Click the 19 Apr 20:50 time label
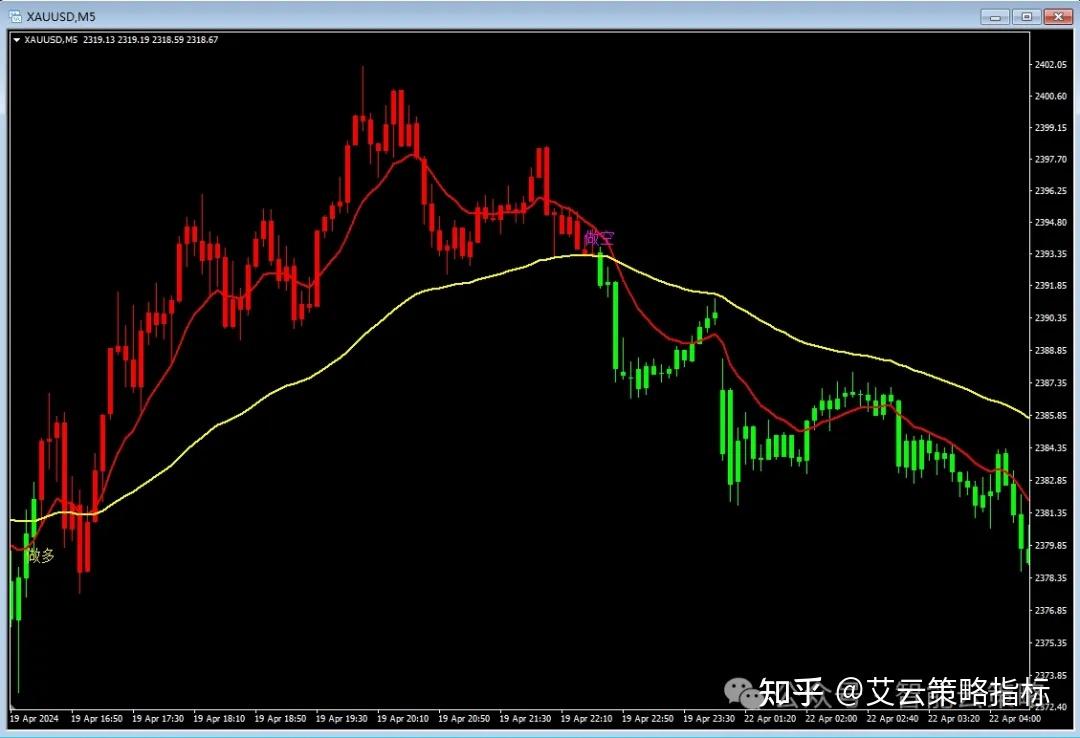The image size is (1080, 738). pyautogui.click(x=464, y=719)
